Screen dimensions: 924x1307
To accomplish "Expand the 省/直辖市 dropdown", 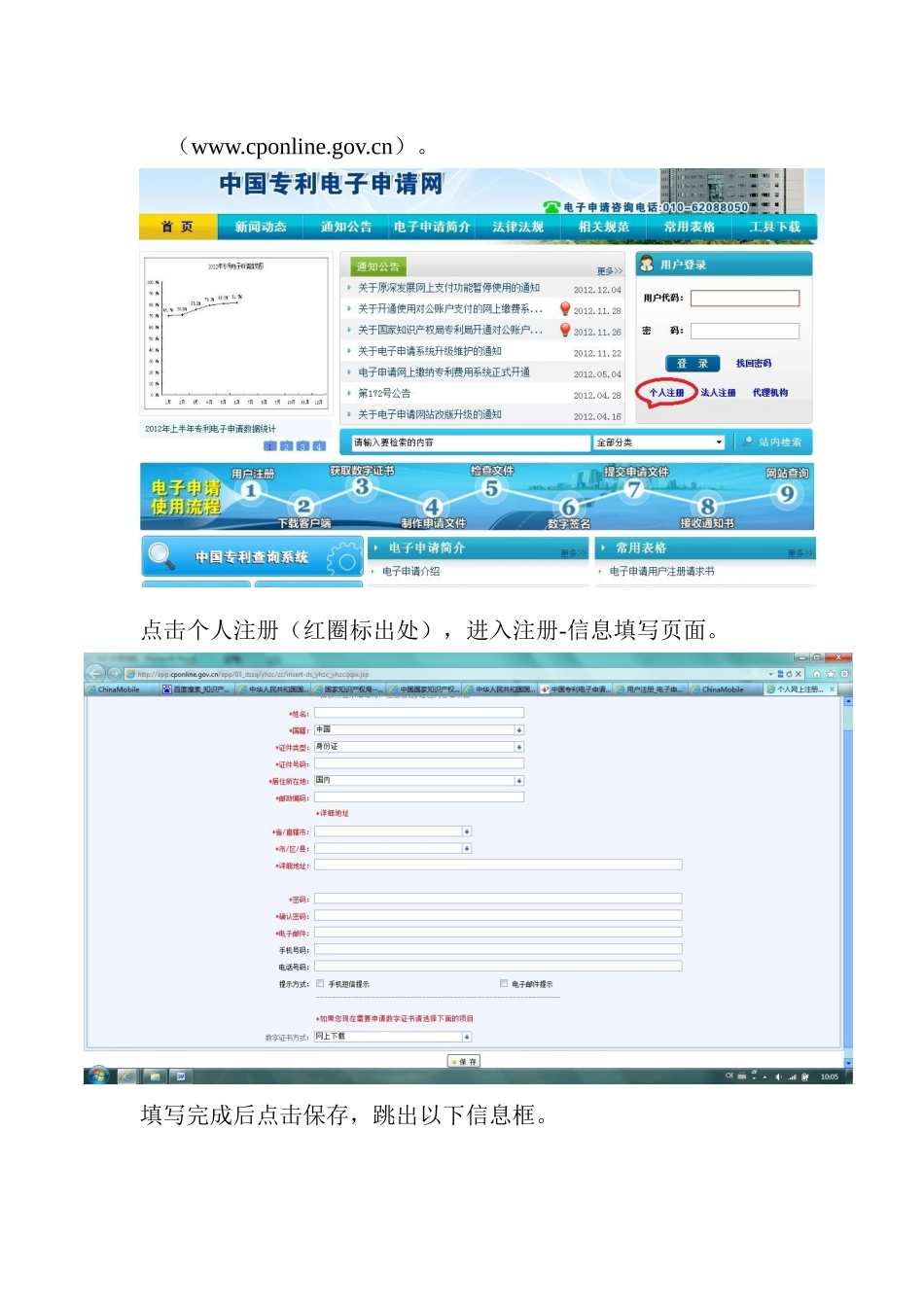I will pos(393,831).
